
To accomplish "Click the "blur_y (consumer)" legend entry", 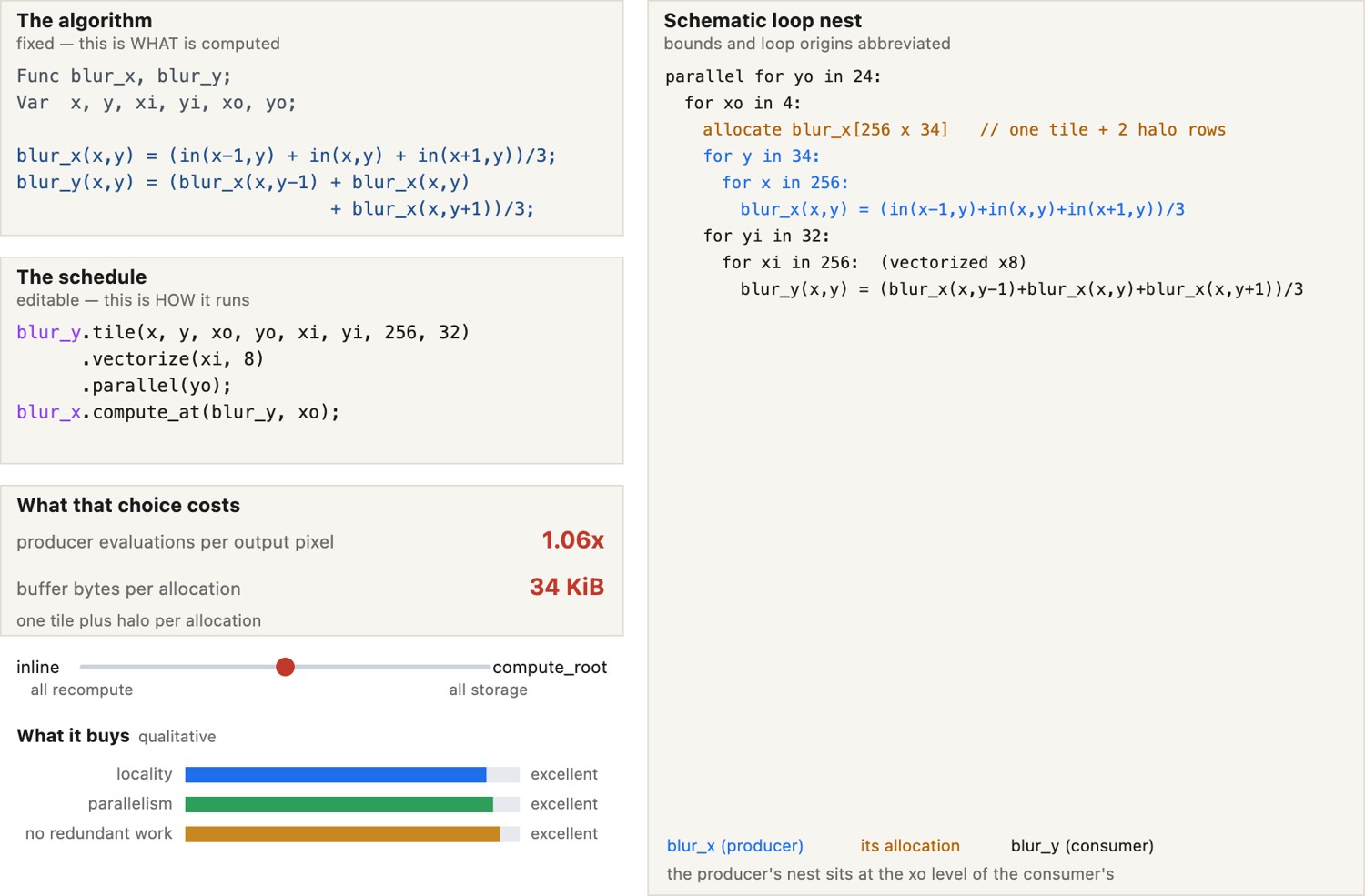I will click(x=1082, y=845).
